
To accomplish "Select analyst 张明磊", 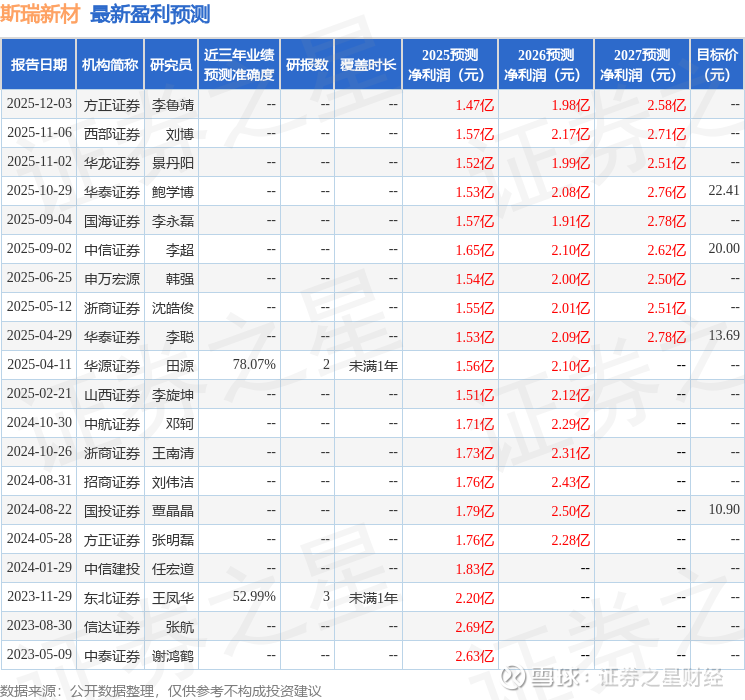I will pyautogui.click(x=173, y=540).
